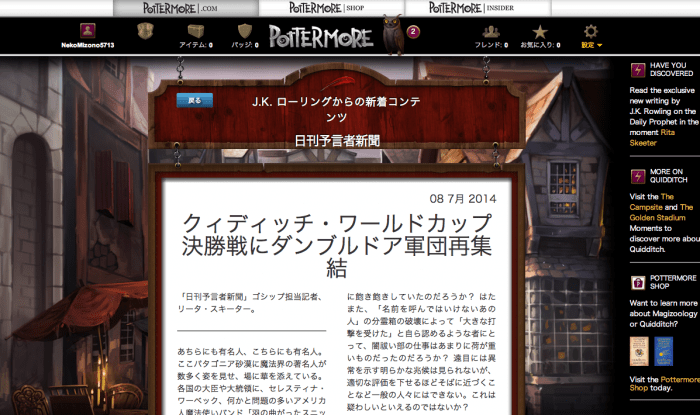Expand the 設定 dropdown arrow
Screen dimensions: 700x415
(600, 45)
